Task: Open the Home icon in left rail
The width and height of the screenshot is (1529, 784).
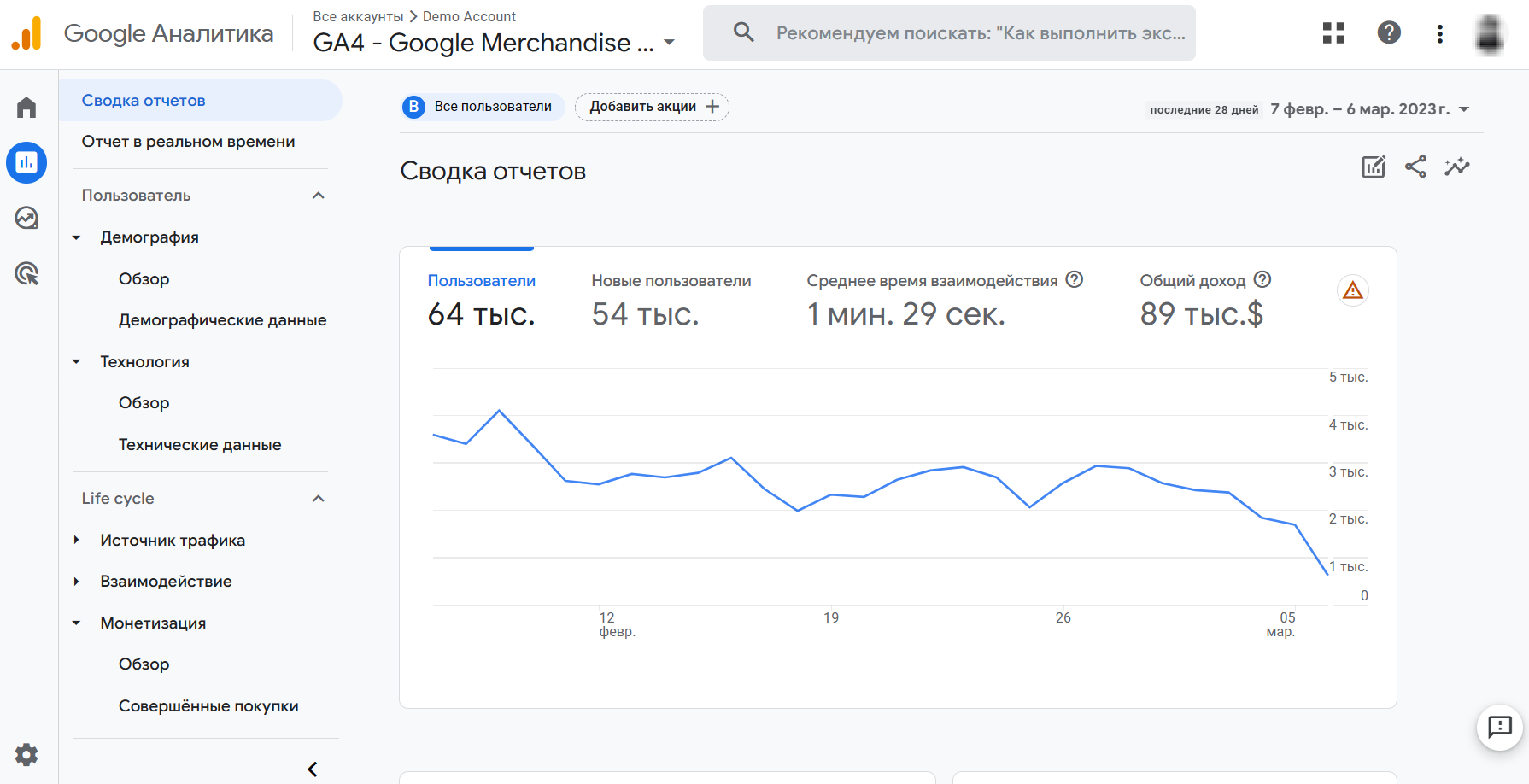Action: point(26,108)
